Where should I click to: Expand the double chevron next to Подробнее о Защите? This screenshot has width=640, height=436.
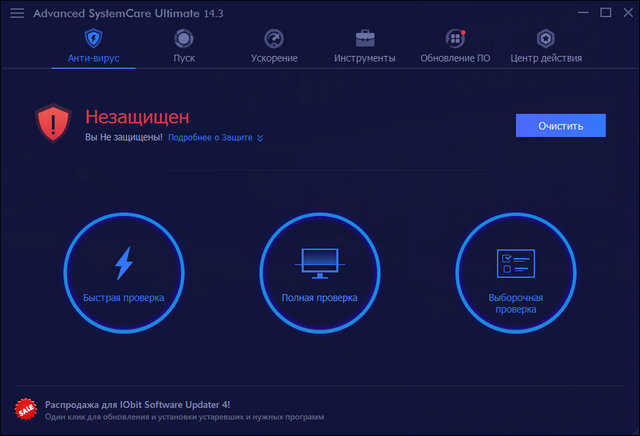point(260,138)
